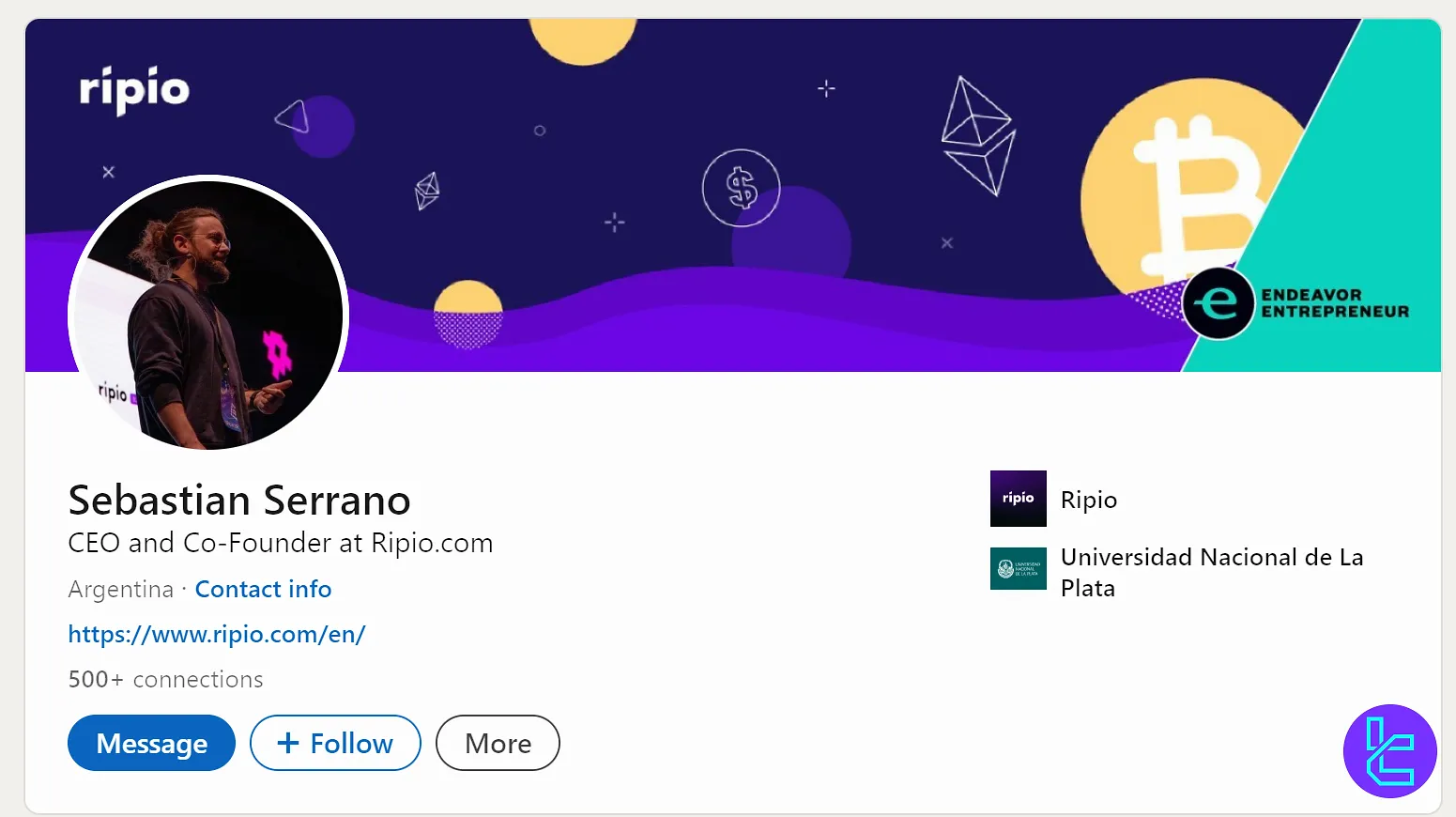Click the Argentina location text

click(120, 589)
